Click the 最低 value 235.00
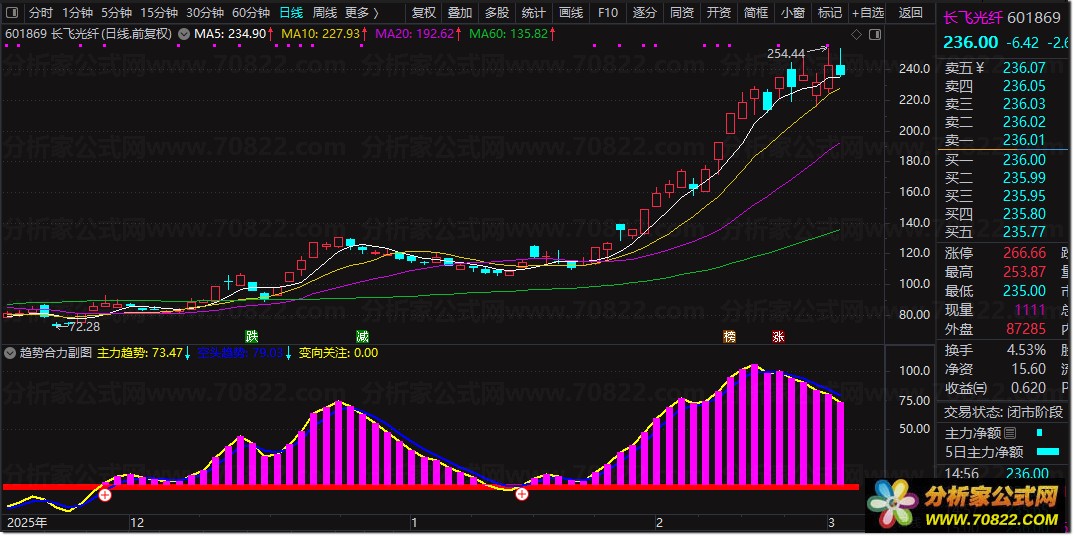1075x536 pixels. pos(1024,291)
